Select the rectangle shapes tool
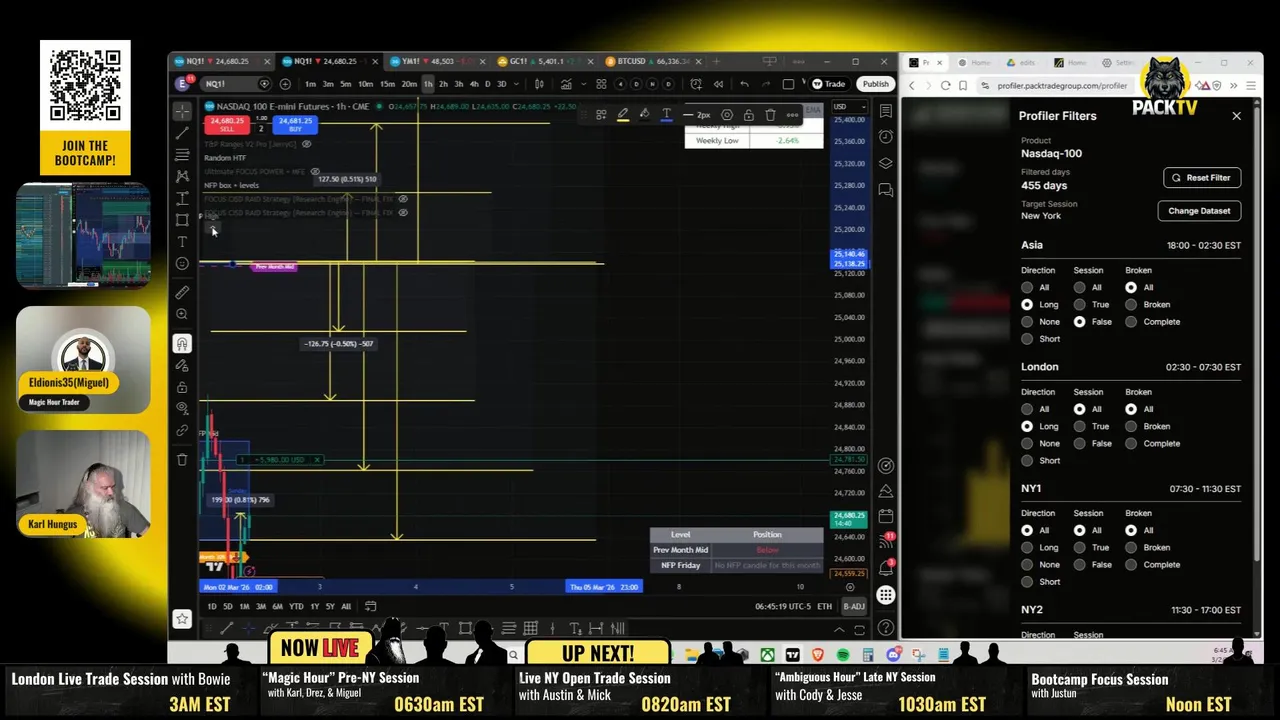The width and height of the screenshot is (1280, 720). click(182, 220)
